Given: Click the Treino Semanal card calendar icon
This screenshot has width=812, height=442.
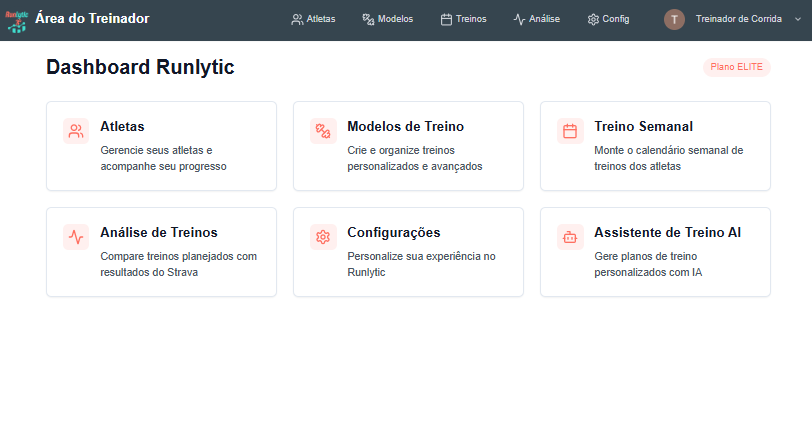Looking at the screenshot, I should (x=570, y=131).
